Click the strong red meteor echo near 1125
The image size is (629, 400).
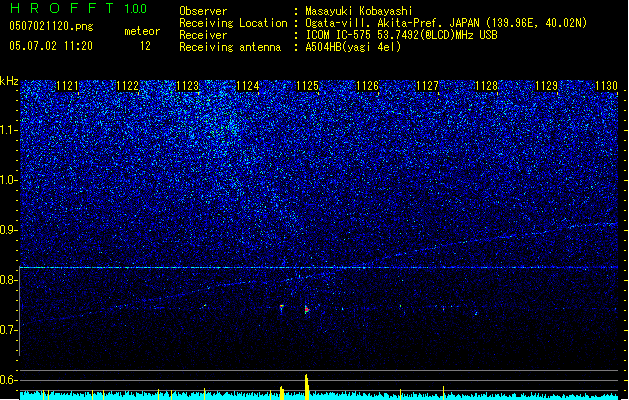tap(307, 309)
